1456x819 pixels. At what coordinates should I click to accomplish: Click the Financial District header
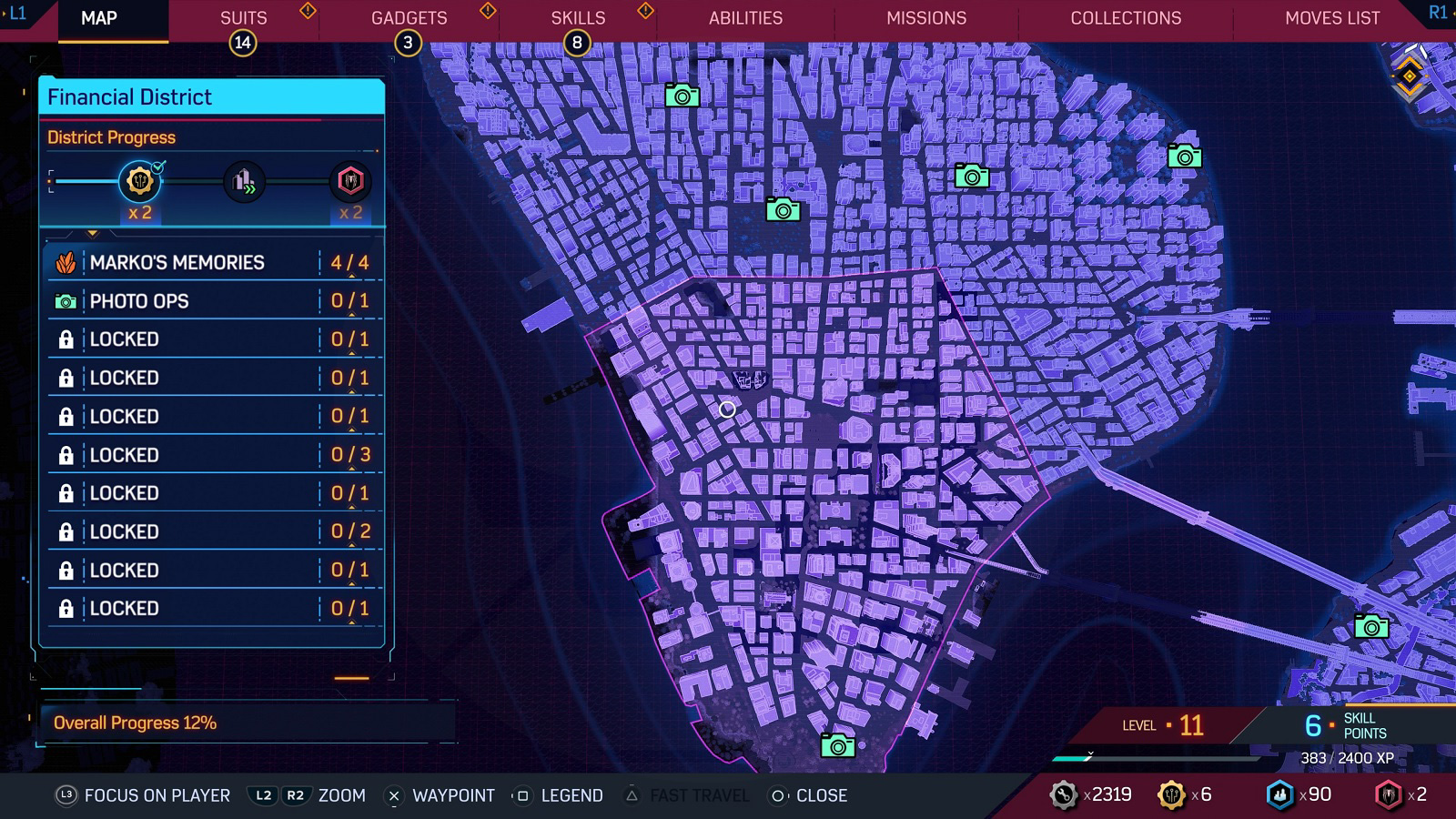click(x=211, y=96)
